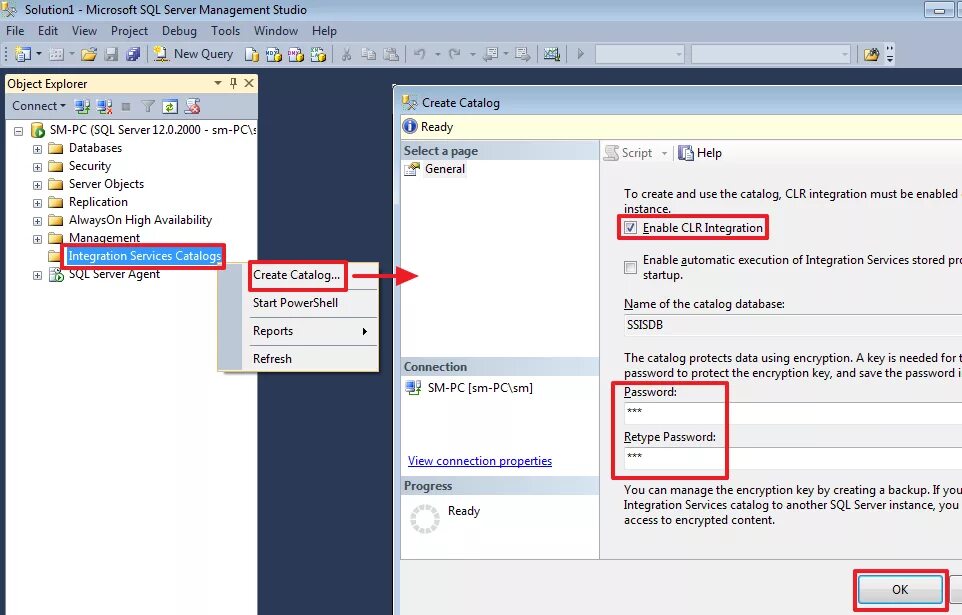Open a Database Engine Query
The height and width of the screenshot is (615, 962).
click(252, 54)
